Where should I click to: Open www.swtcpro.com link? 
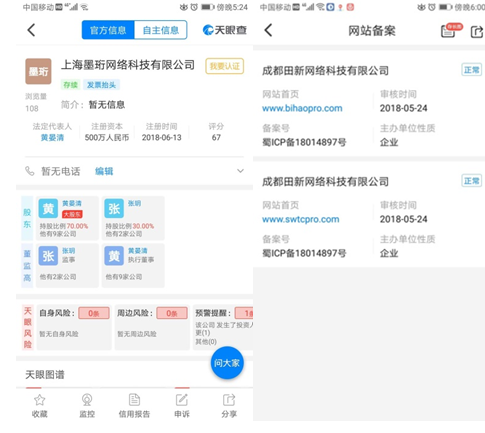coord(301,219)
